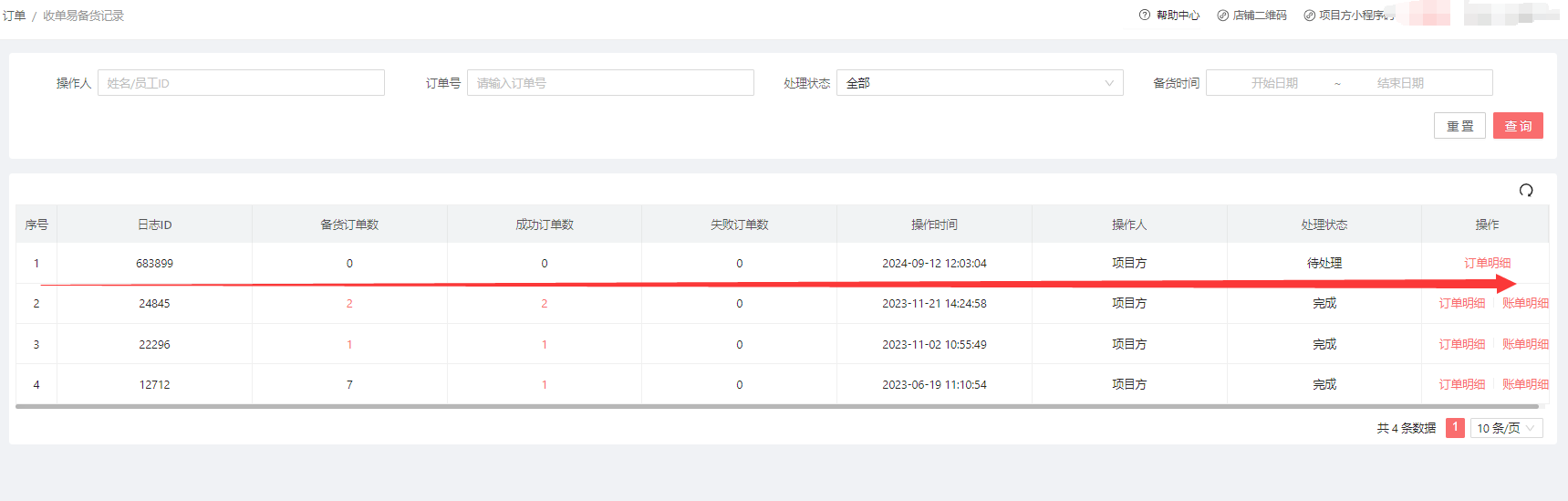Image resolution: width=1568 pixels, height=501 pixels.
Task: Open 订单明细 for log 22296
Action: (1461, 344)
